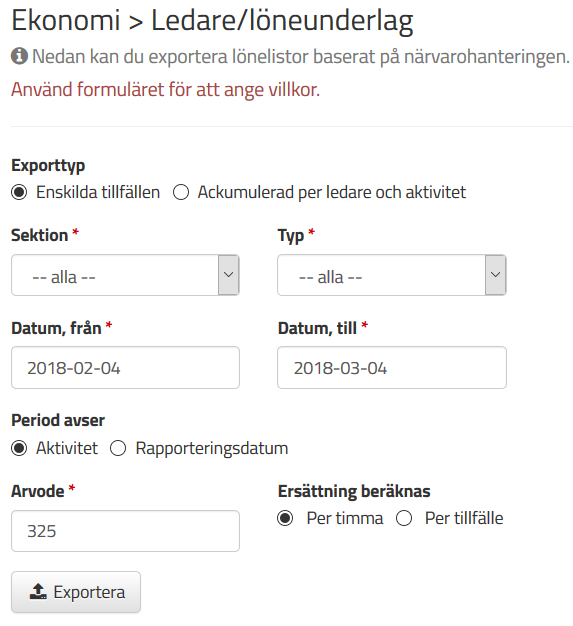
Task: Click the Ekonomi > Ledare/löneunderlag heading
Action: pos(212,21)
